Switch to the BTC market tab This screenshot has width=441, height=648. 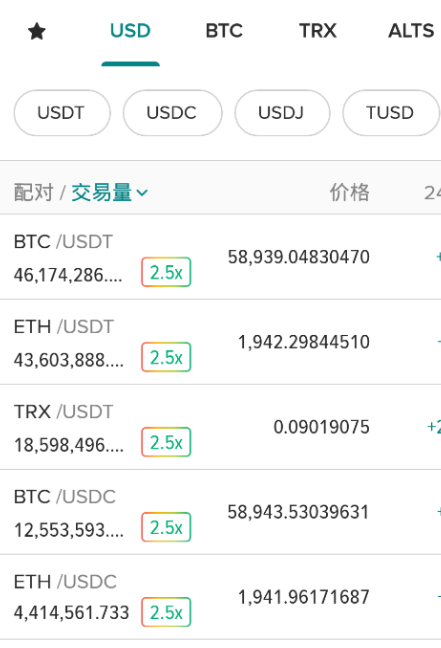224,31
